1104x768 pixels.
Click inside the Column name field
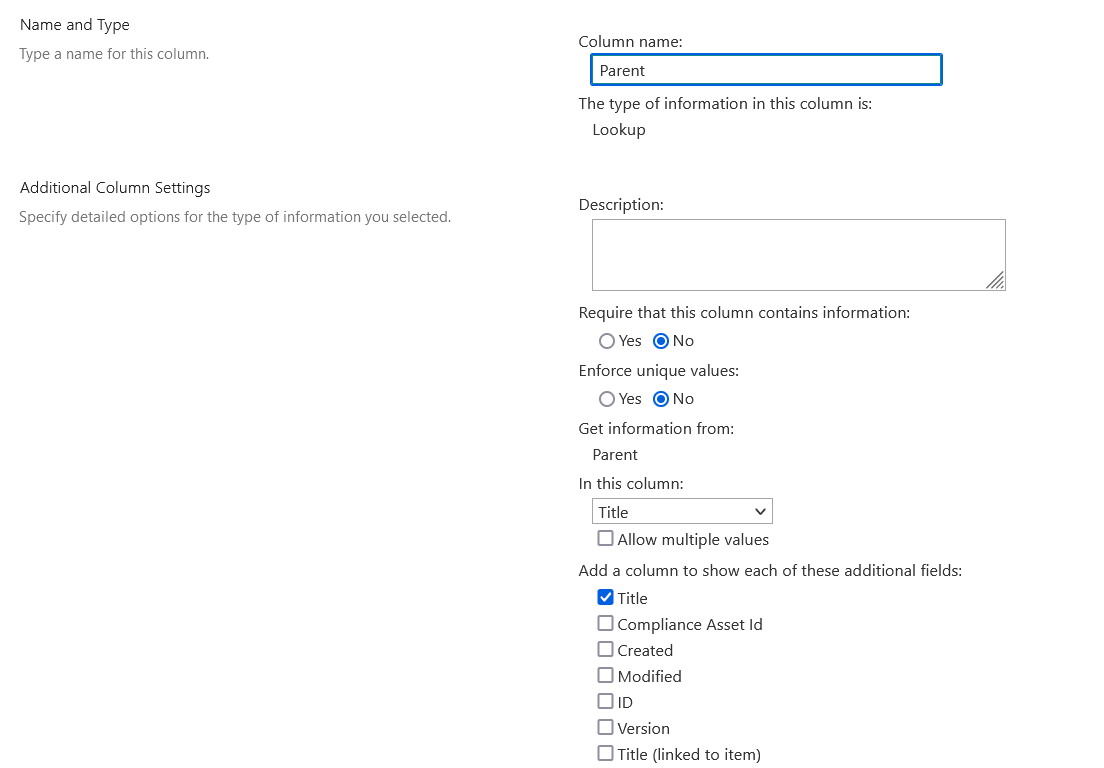coord(765,70)
